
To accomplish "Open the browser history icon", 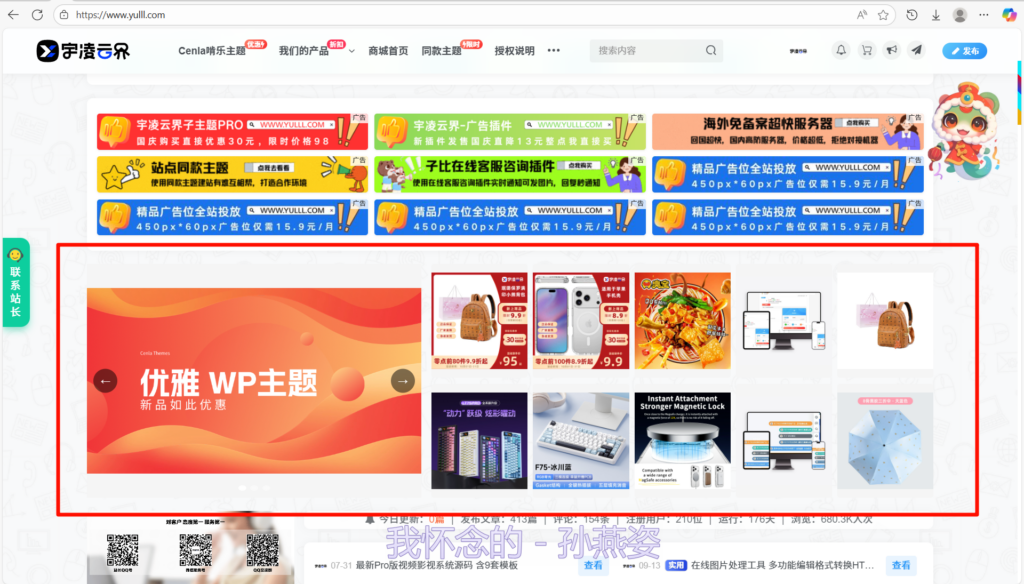I will pyautogui.click(x=911, y=15).
